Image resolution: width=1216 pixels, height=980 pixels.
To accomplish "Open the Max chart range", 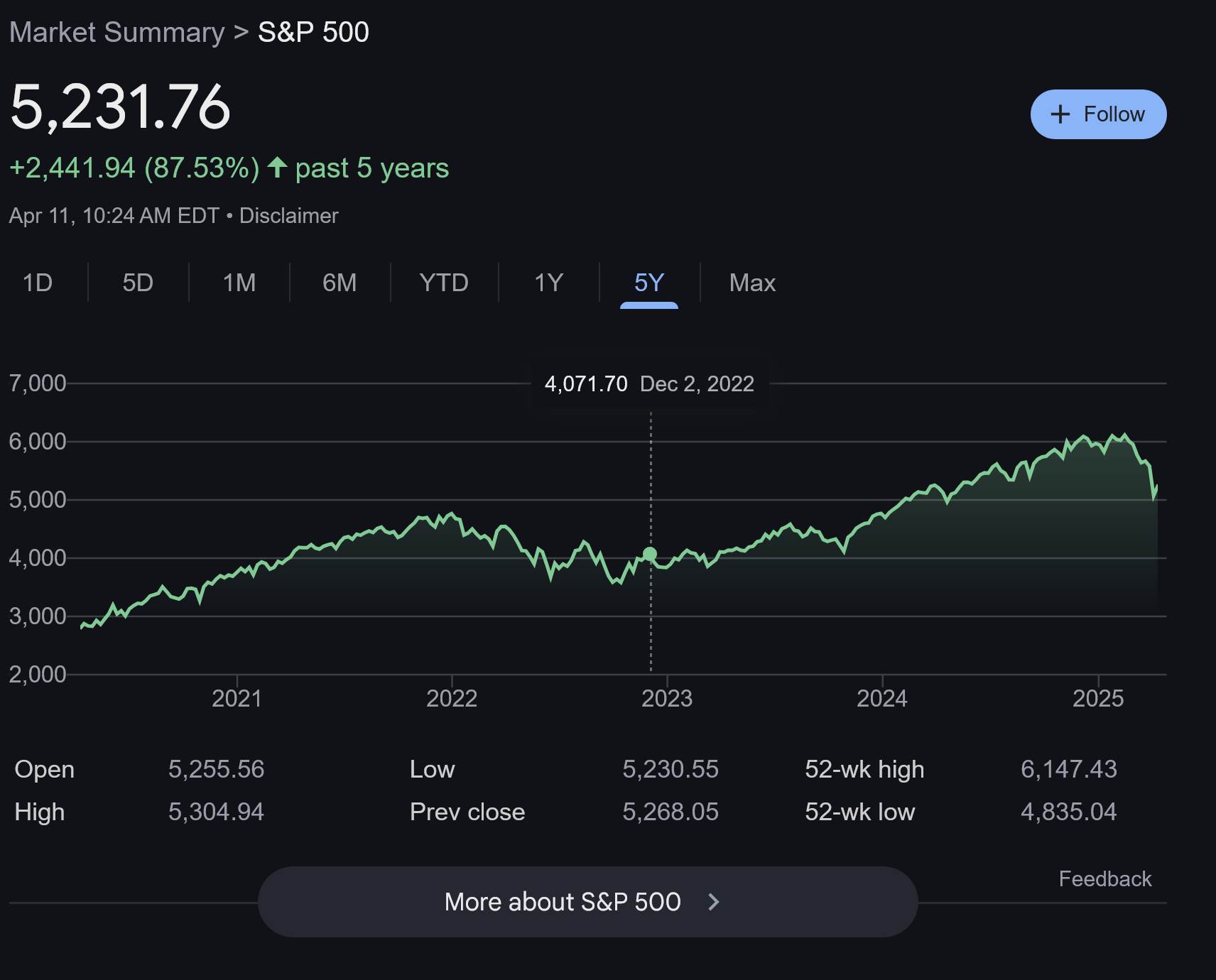I will click(752, 283).
